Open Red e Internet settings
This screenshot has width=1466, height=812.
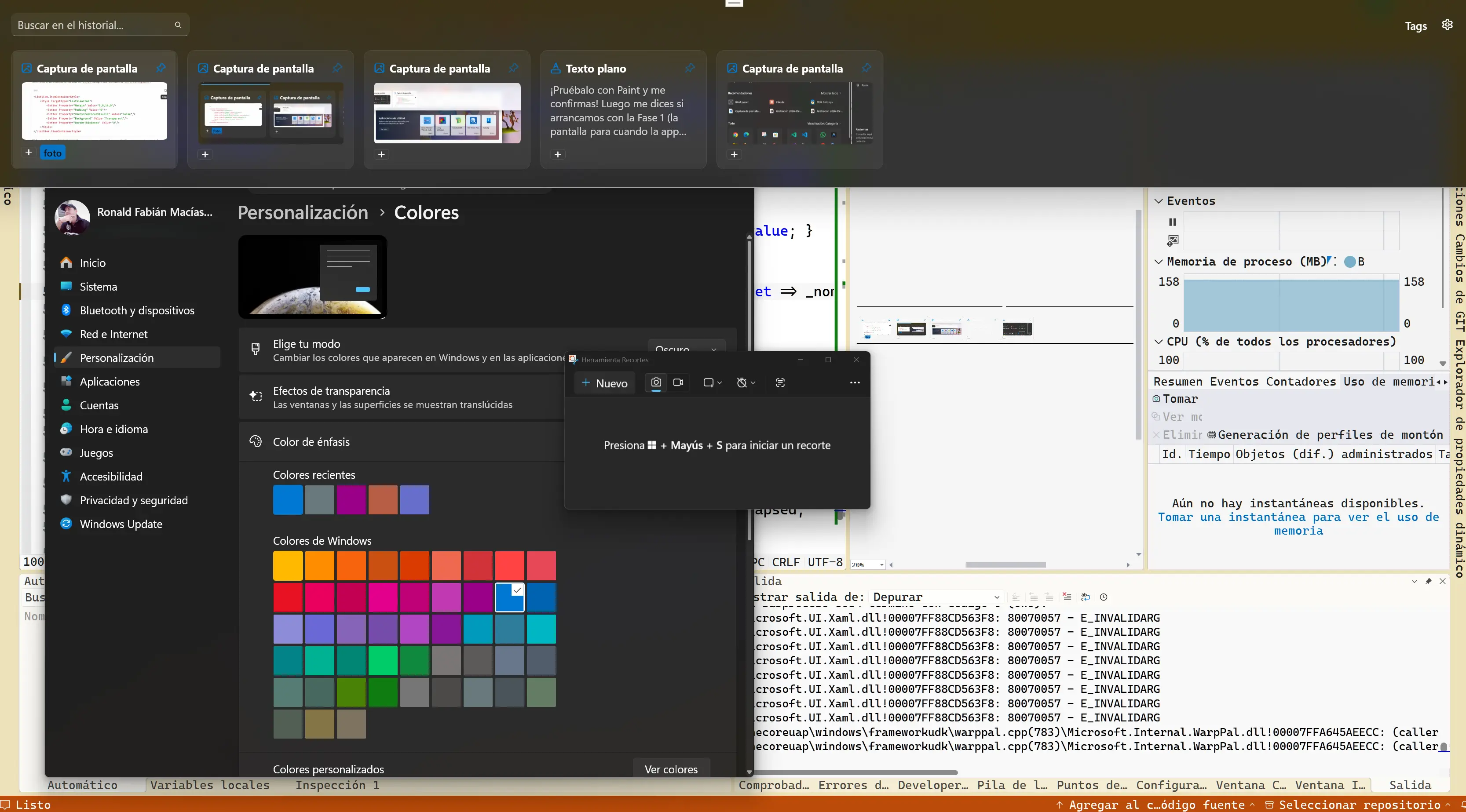coord(137,335)
